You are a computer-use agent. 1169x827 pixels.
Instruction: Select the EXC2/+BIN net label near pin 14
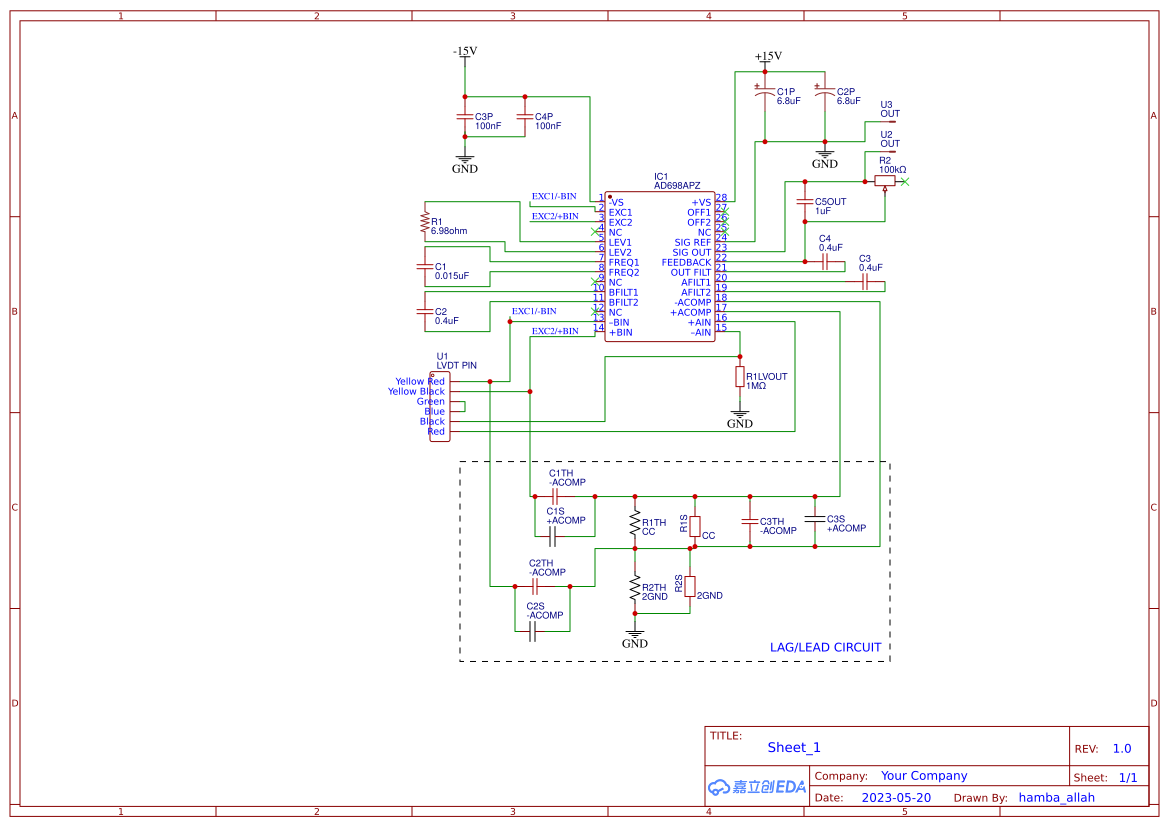tap(557, 331)
